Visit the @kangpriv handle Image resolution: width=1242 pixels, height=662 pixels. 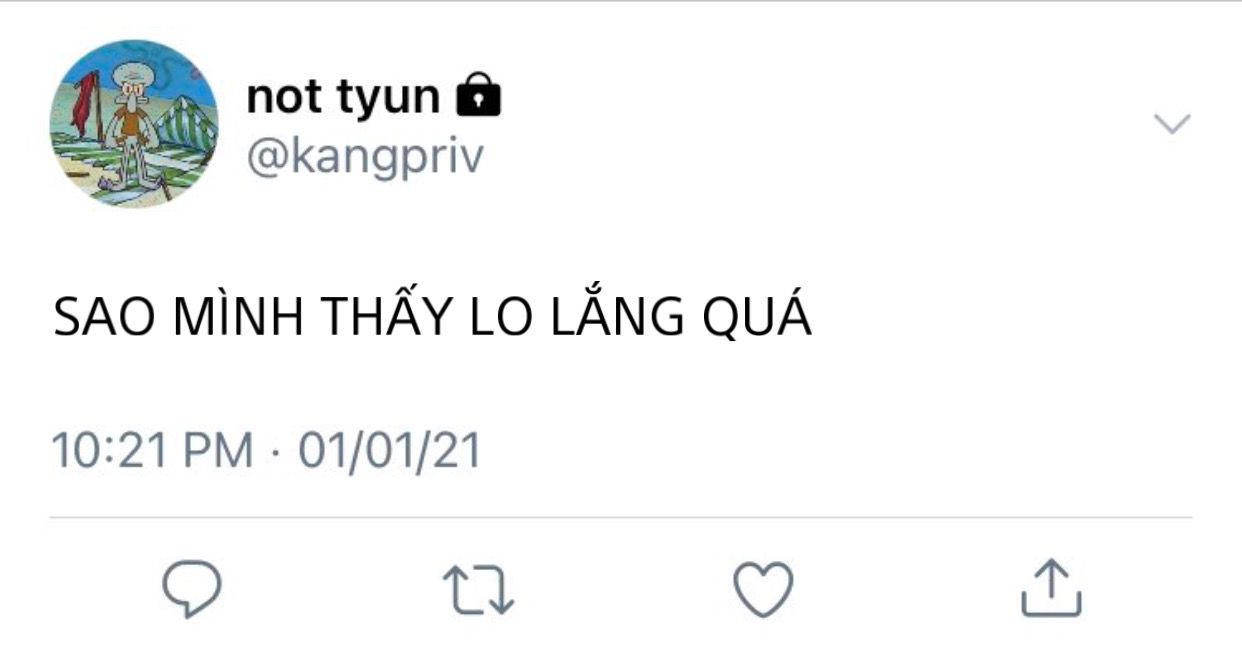[x=364, y=157]
